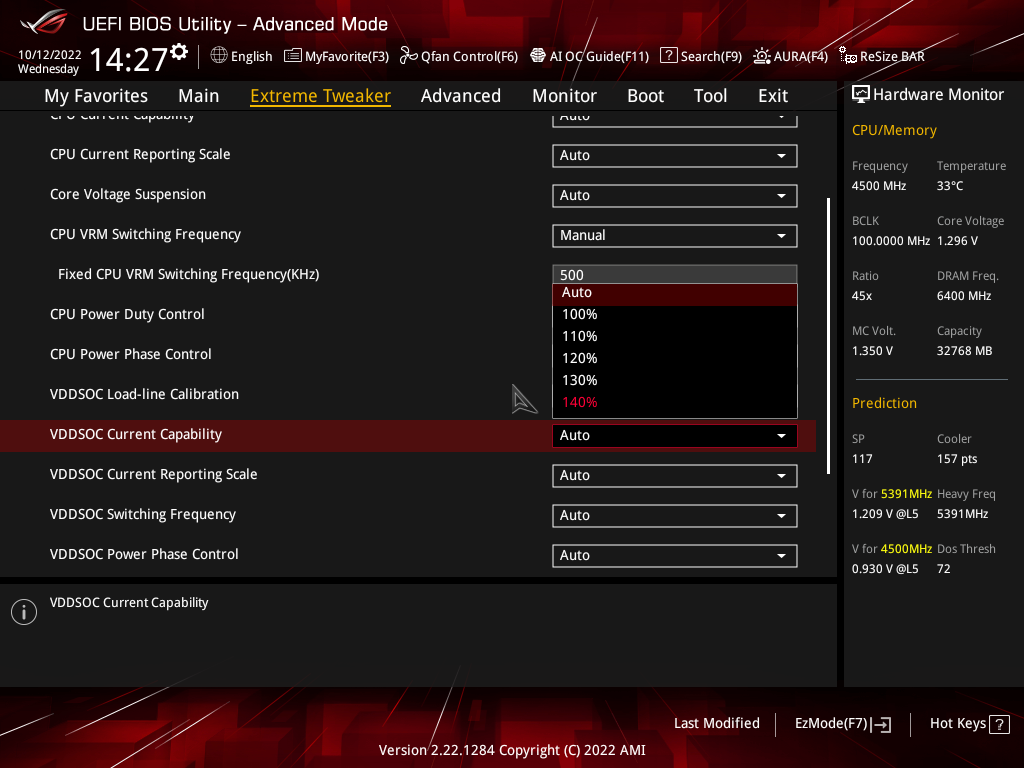Screen dimensions: 1024x768
Task: Click the Search question mark icon
Action: pos(668,56)
